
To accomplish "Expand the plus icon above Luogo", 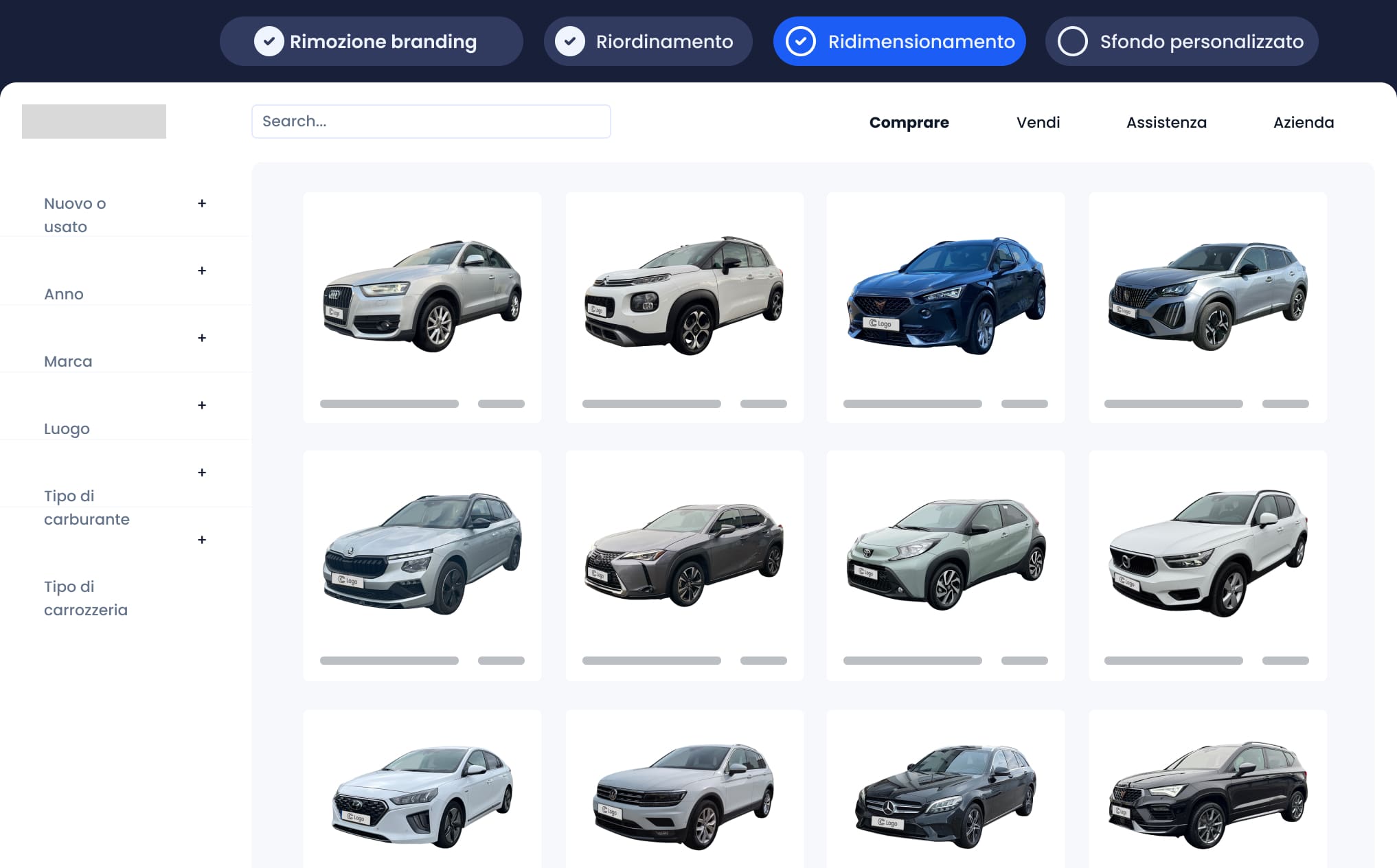I will pos(202,405).
